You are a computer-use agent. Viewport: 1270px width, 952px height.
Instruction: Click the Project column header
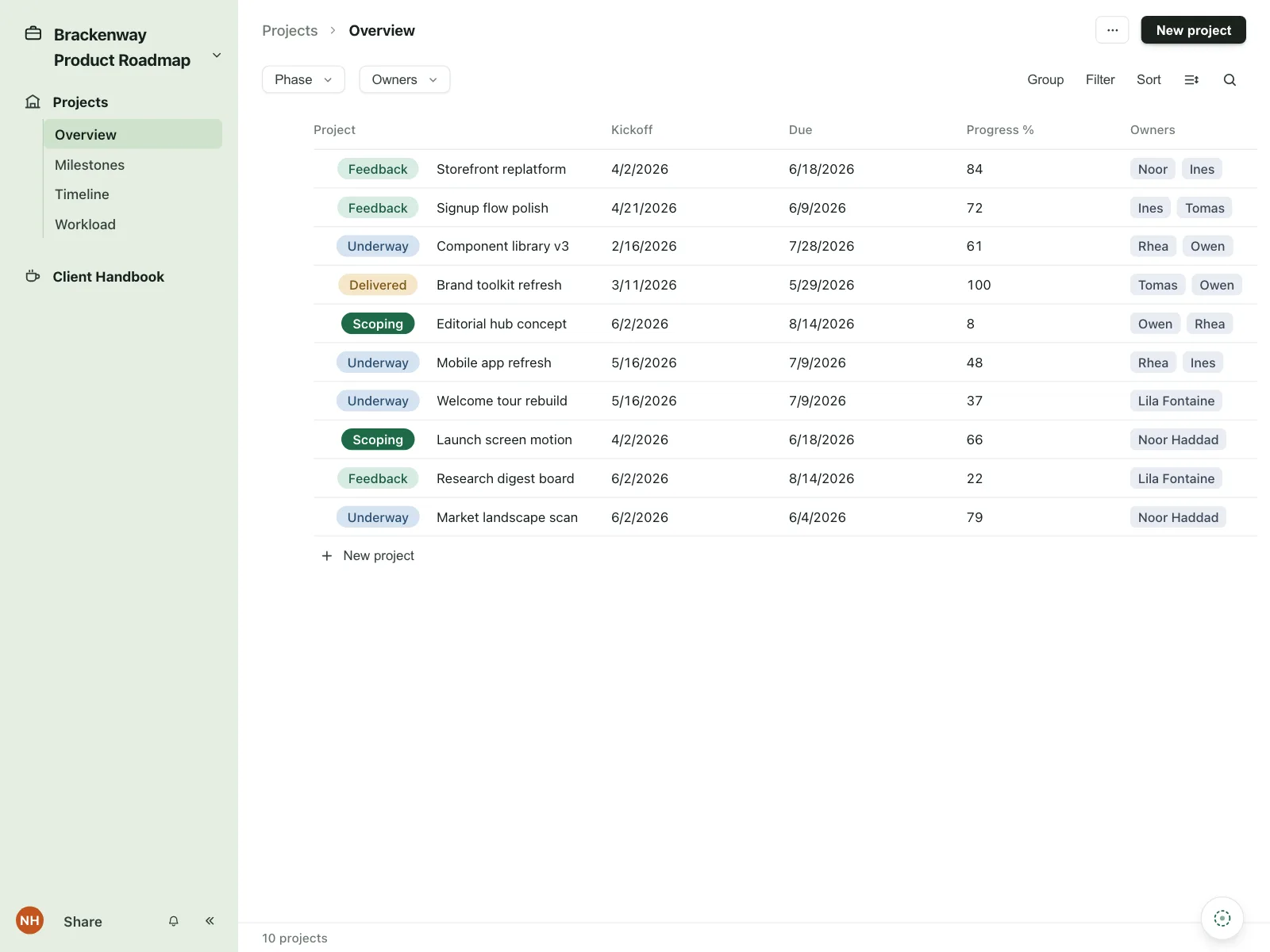(x=334, y=129)
